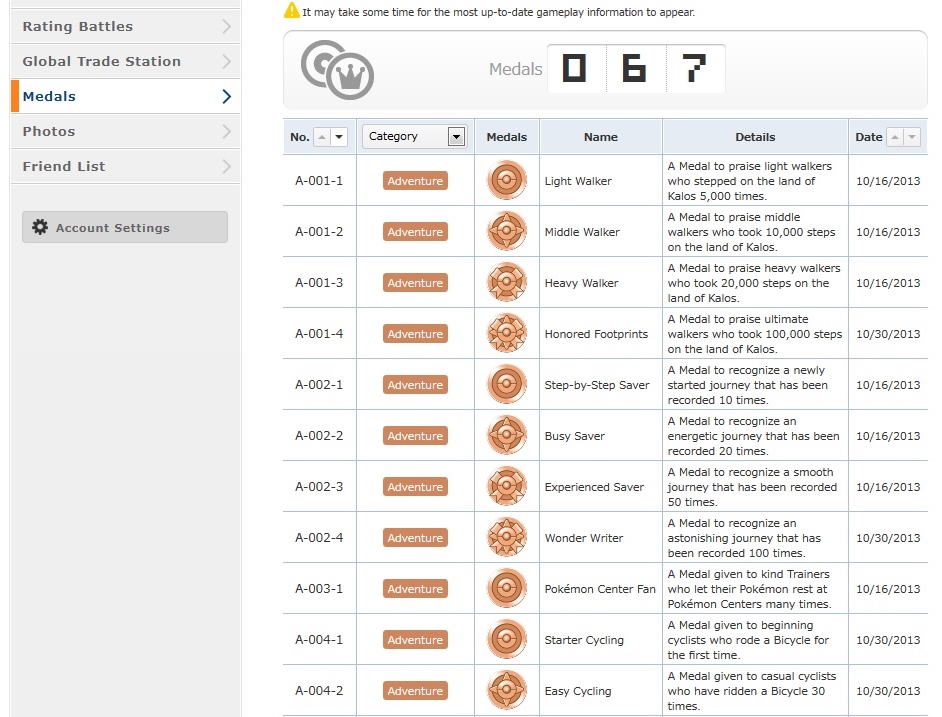Sort the No. column ascending
This screenshot has height=717, width=942.
pyautogui.click(x=322, y=137)
